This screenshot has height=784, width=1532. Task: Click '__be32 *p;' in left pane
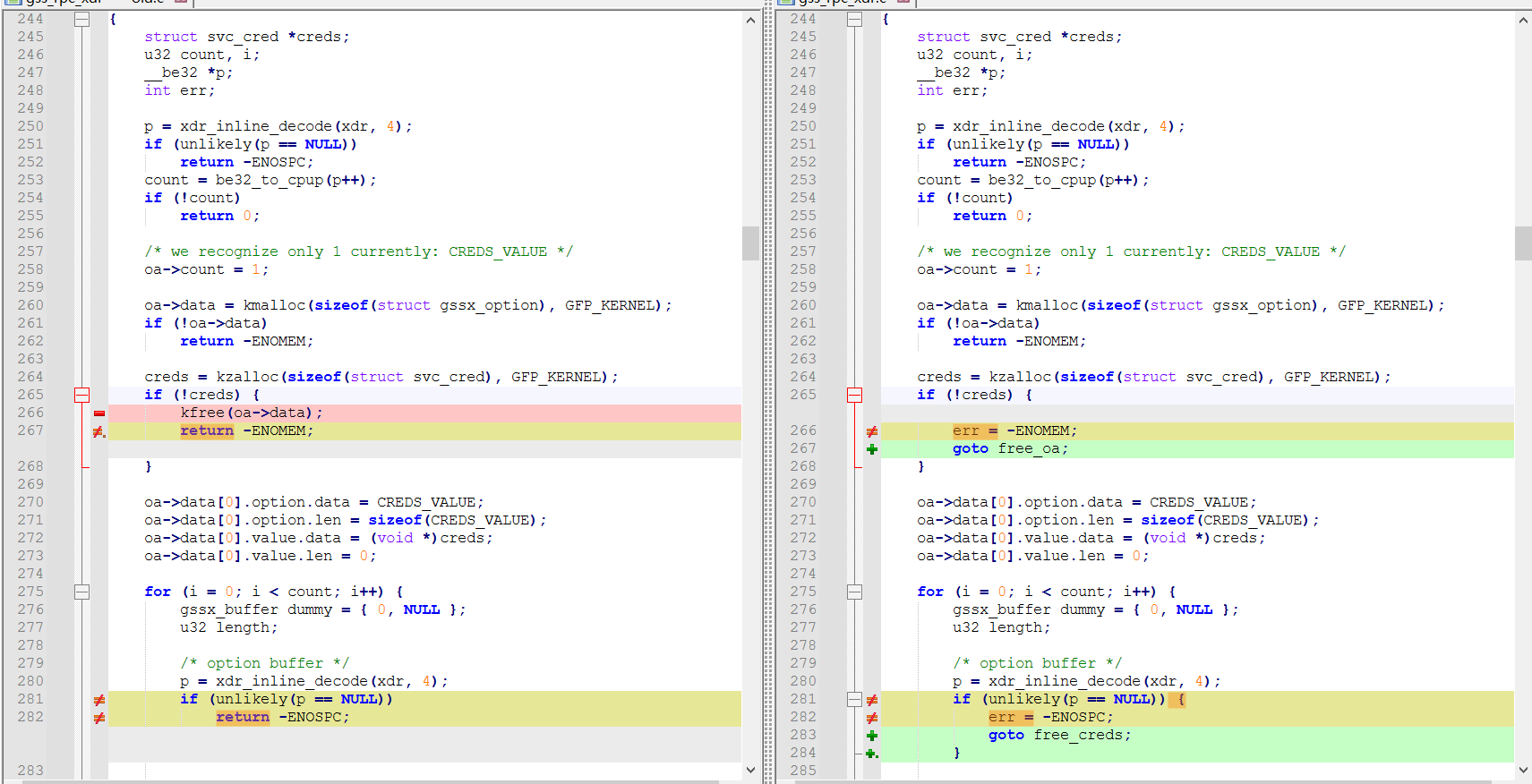click(189, 72)
